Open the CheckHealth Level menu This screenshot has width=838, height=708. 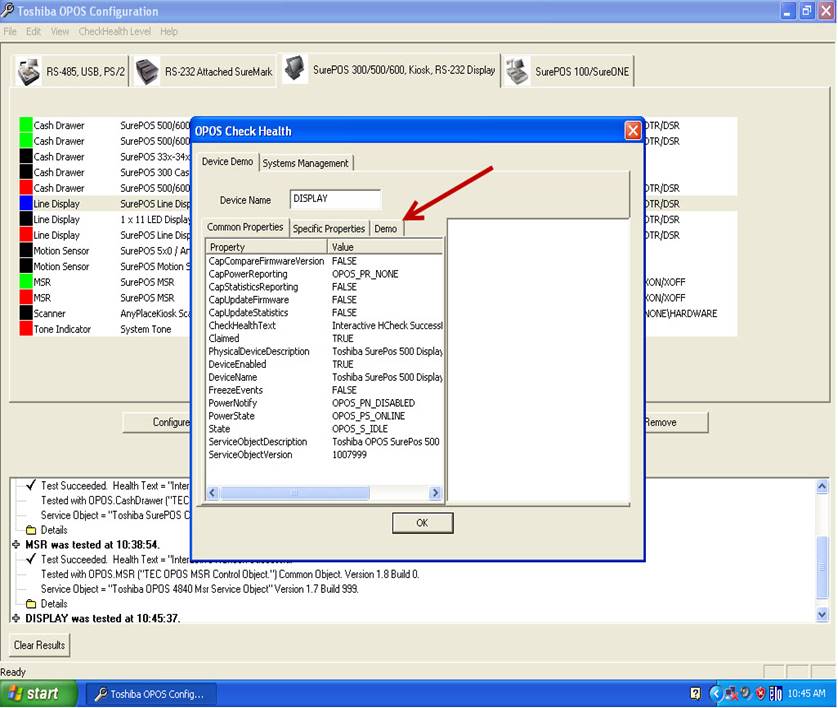coord(115,31)
